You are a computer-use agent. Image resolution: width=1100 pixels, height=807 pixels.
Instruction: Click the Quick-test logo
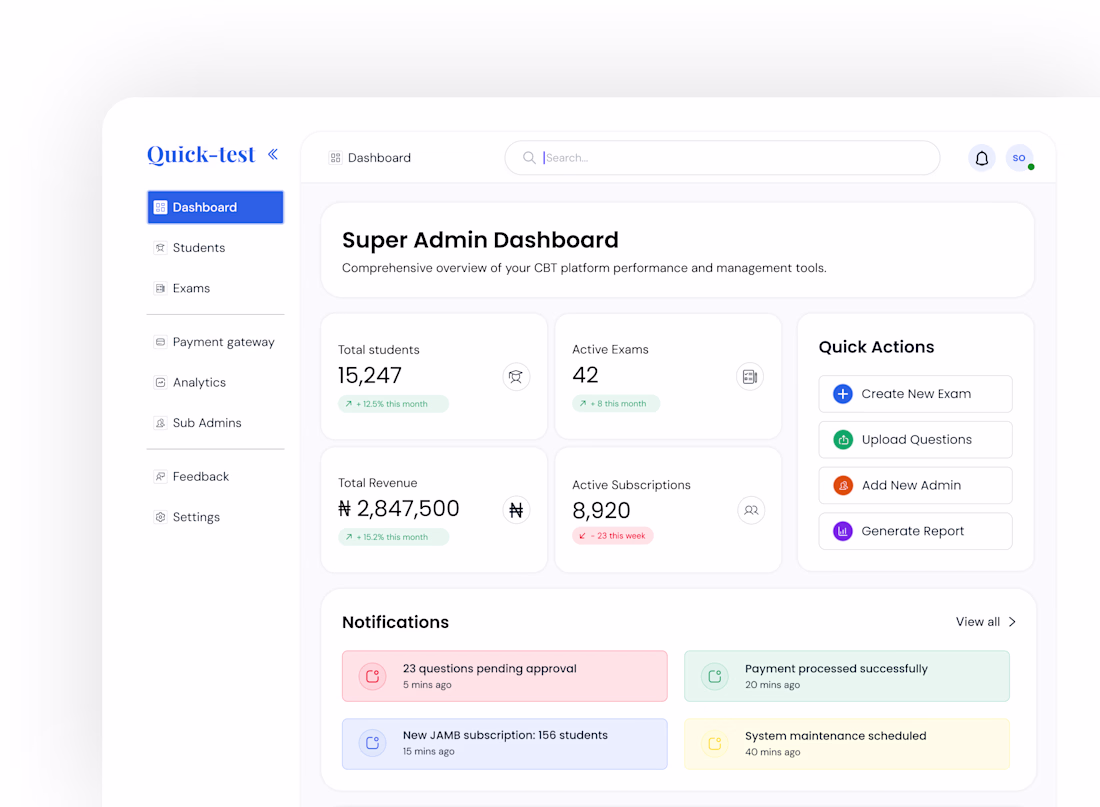pyautogui.click(x=201, y=154)
